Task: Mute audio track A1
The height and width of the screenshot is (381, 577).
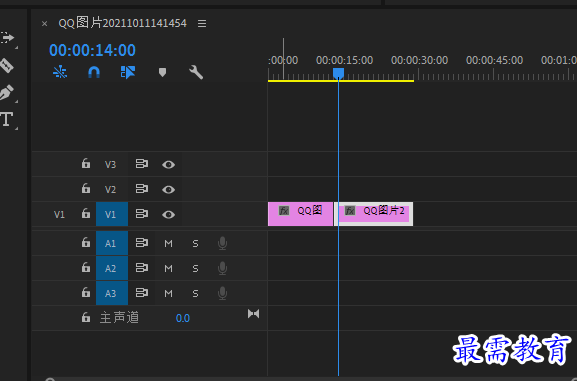Action: (x=169, y=244)
